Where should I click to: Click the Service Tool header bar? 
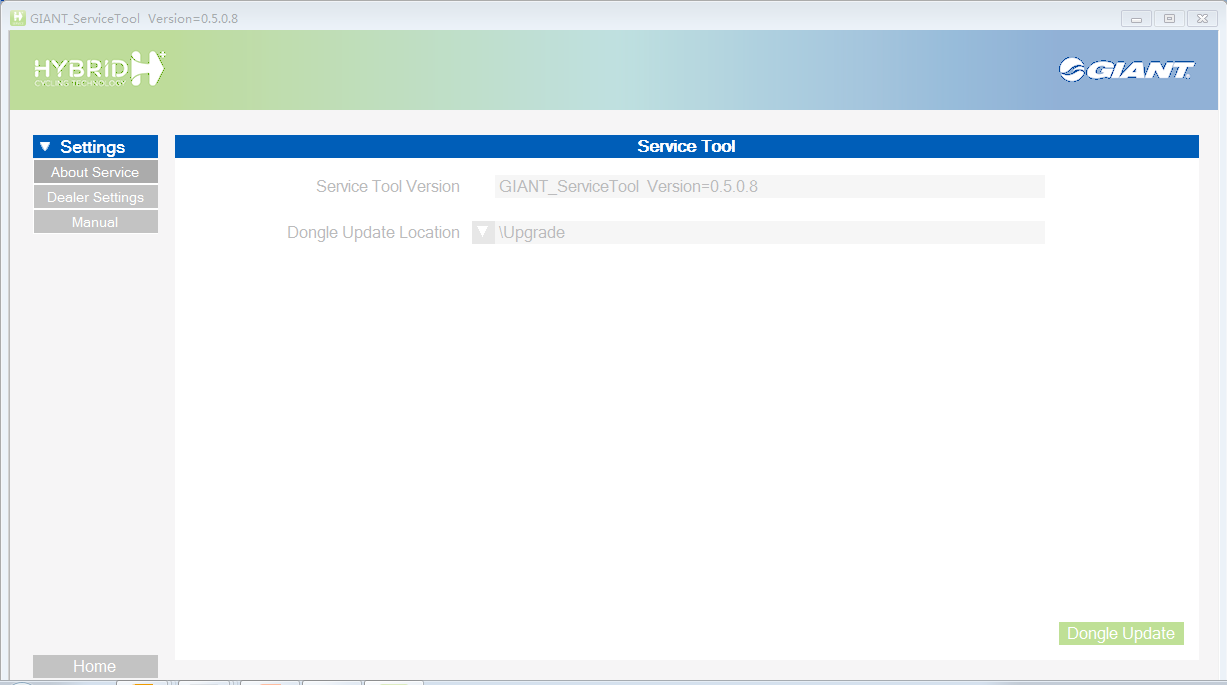pyautogui.click(x=686, y=146)
